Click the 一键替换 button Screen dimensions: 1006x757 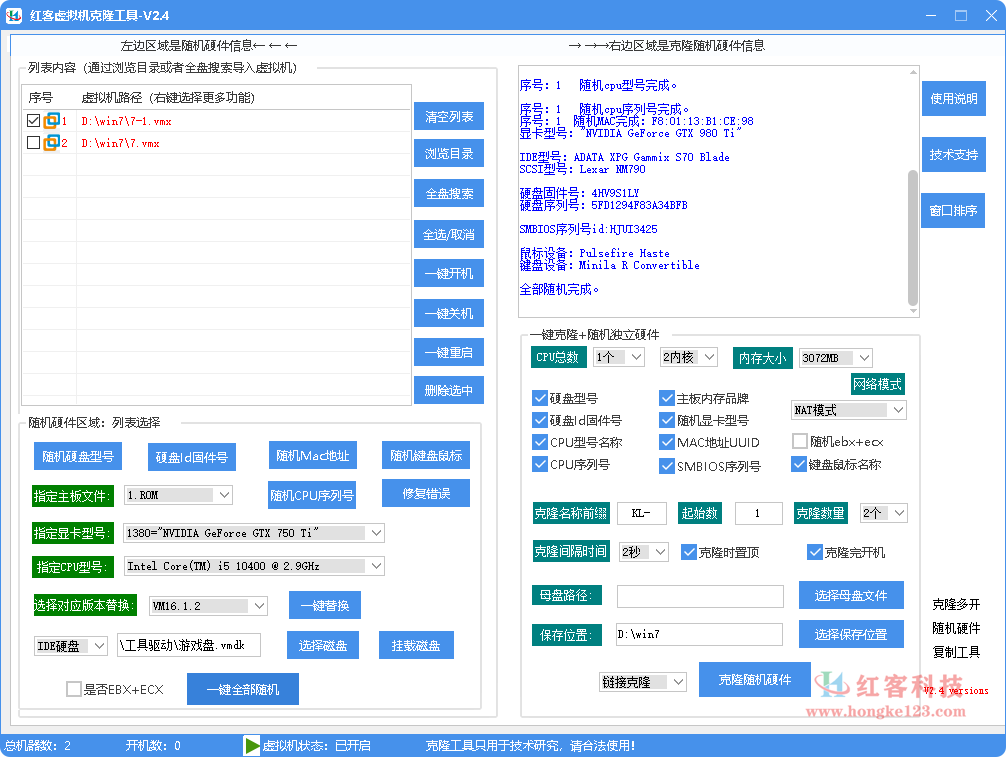click(x=325, y=605)
